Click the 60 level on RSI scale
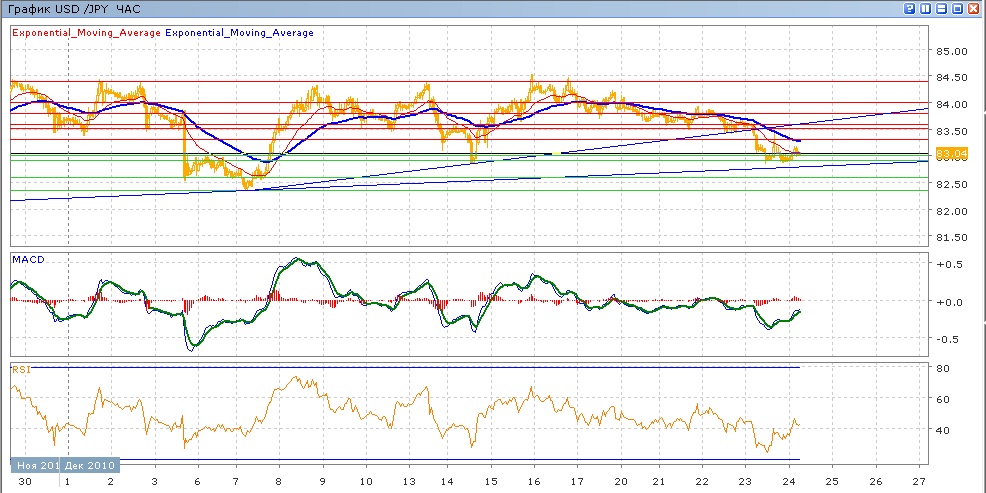The height and width of the screenshot is (493, 986). point(943,399)
